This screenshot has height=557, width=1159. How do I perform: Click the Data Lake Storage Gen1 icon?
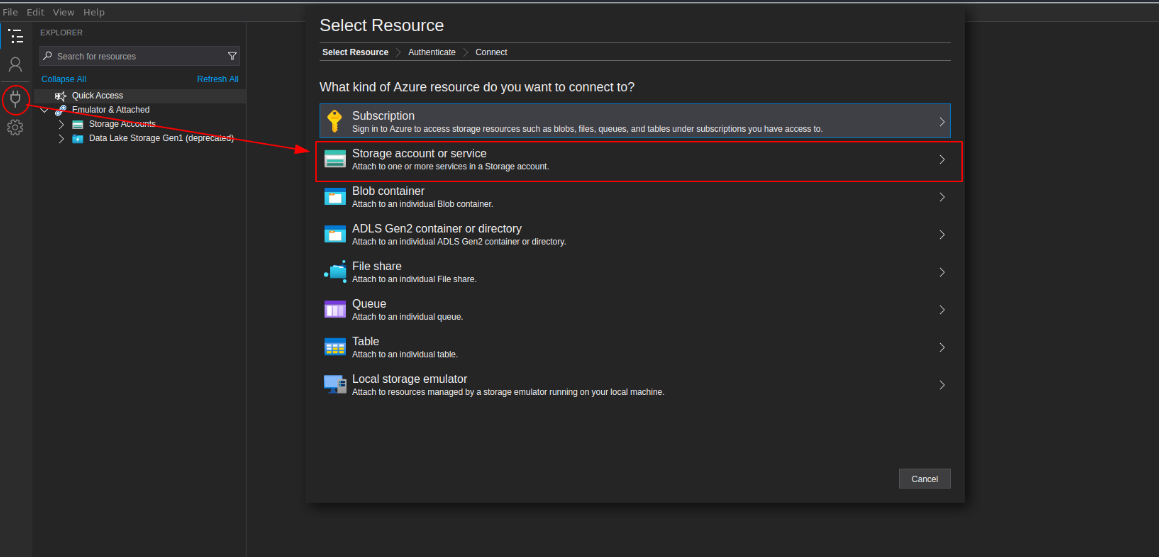pyautogui.click(x=78, y=138)
